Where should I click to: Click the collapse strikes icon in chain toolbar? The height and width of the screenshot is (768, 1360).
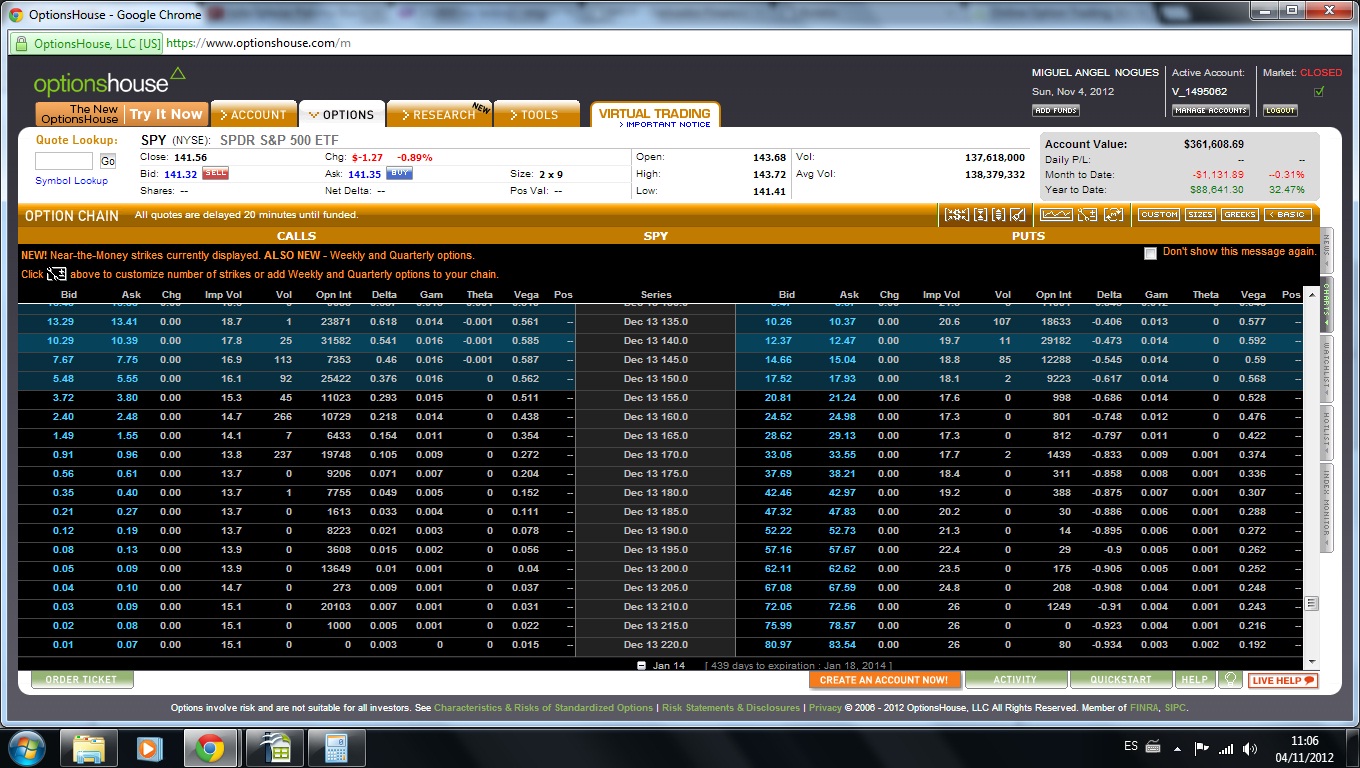980,215
